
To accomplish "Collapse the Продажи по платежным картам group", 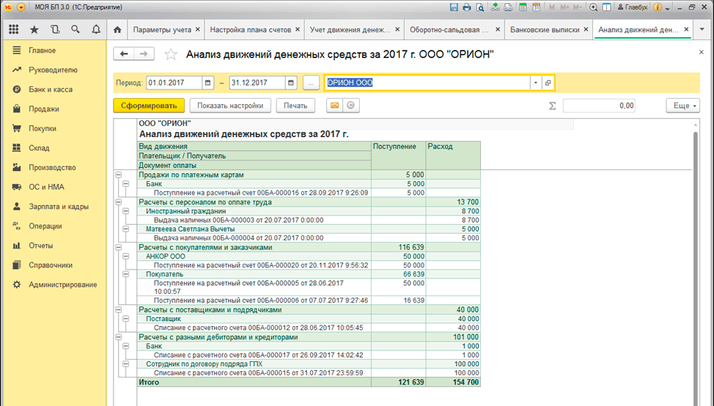I will (119, 175).
